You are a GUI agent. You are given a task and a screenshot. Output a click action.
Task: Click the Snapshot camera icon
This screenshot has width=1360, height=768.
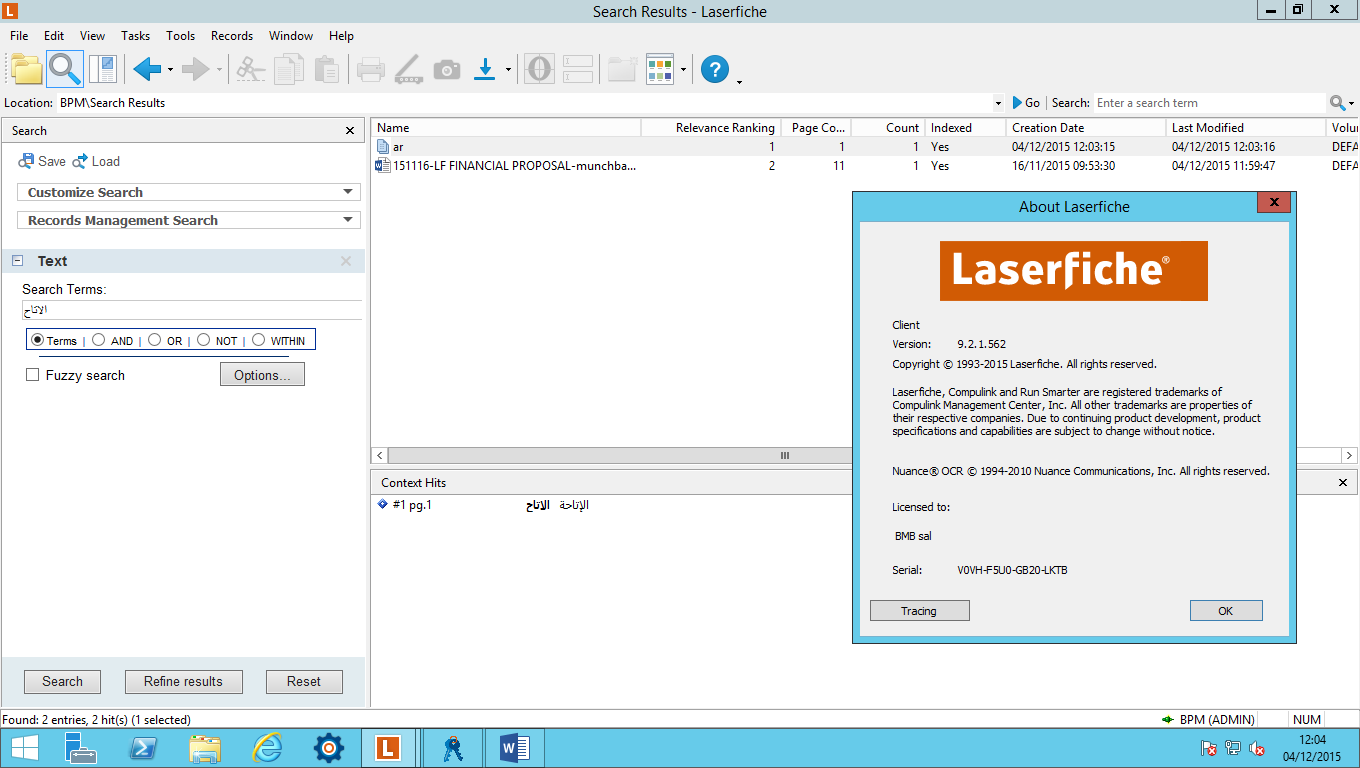[446, 69]
